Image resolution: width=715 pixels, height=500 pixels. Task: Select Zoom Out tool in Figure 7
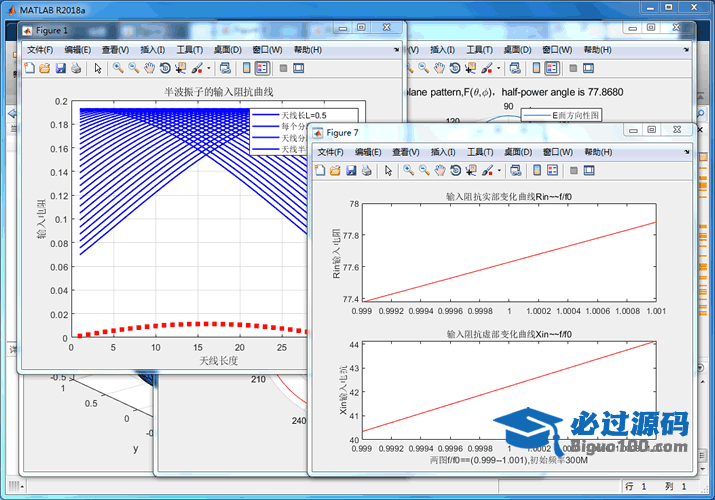tap(424, 170)
